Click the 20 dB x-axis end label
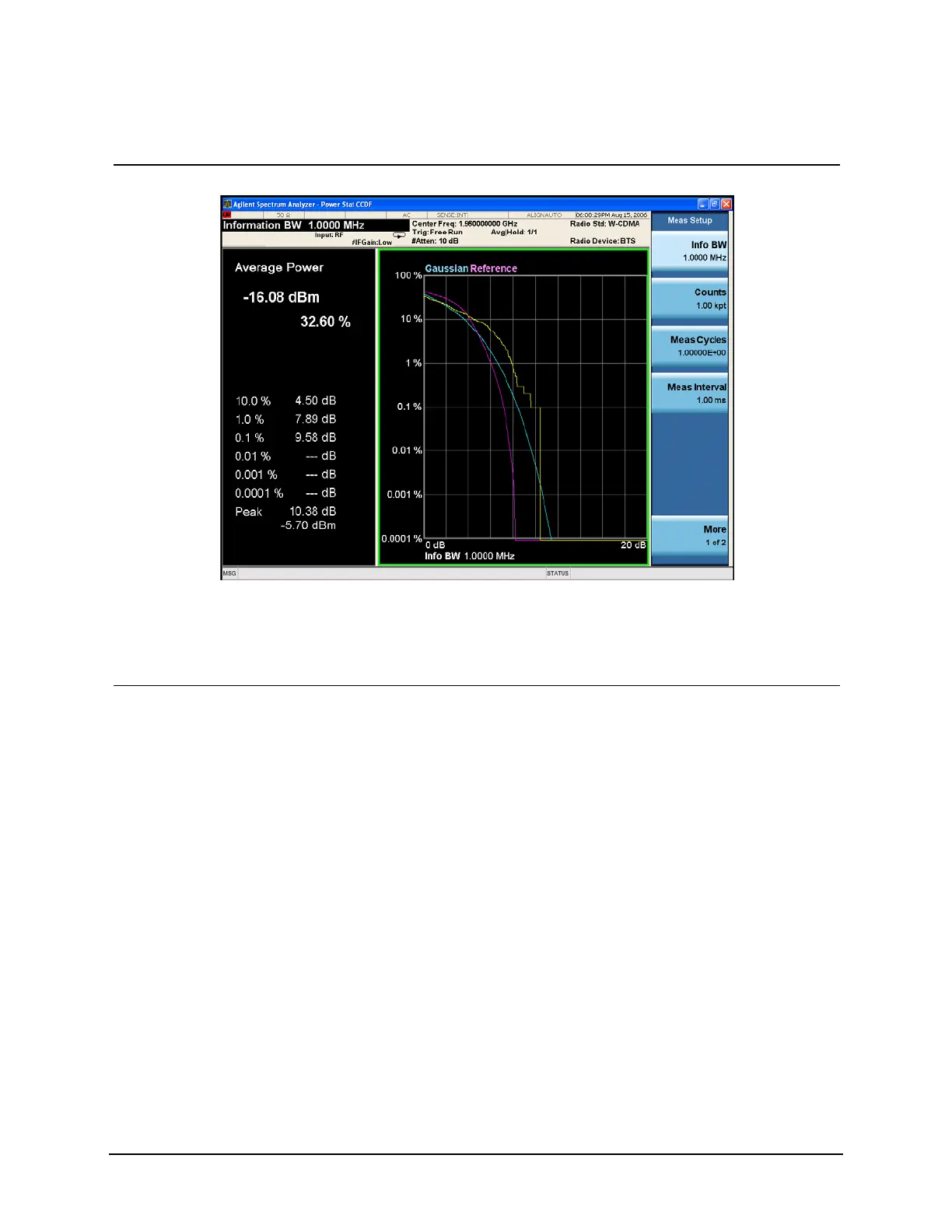The width and height of the screenshot is (952, 1232). point(633,545)
